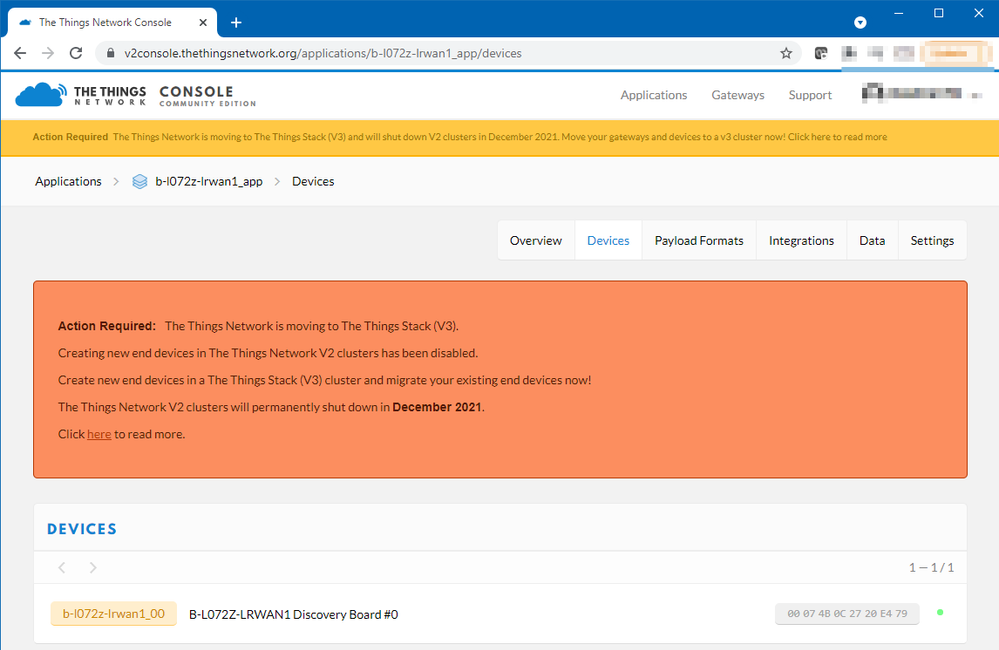
Task: Click the yellow Action Required banner
Action: tap(500, 137)
